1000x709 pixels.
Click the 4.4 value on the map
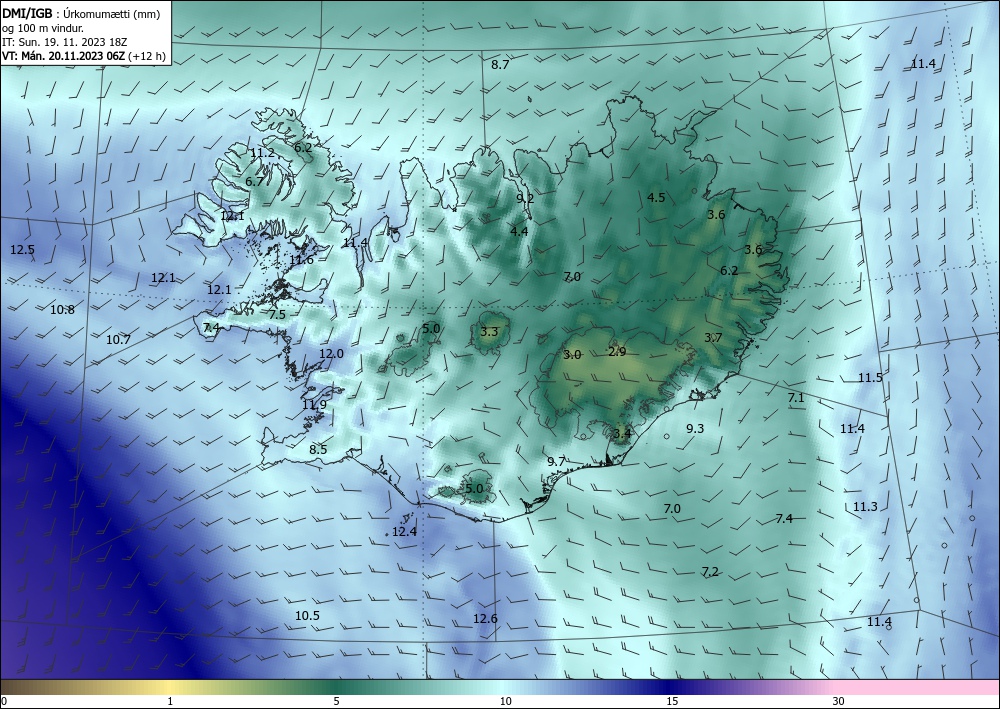pyautogui.click(x=519, y=231)
